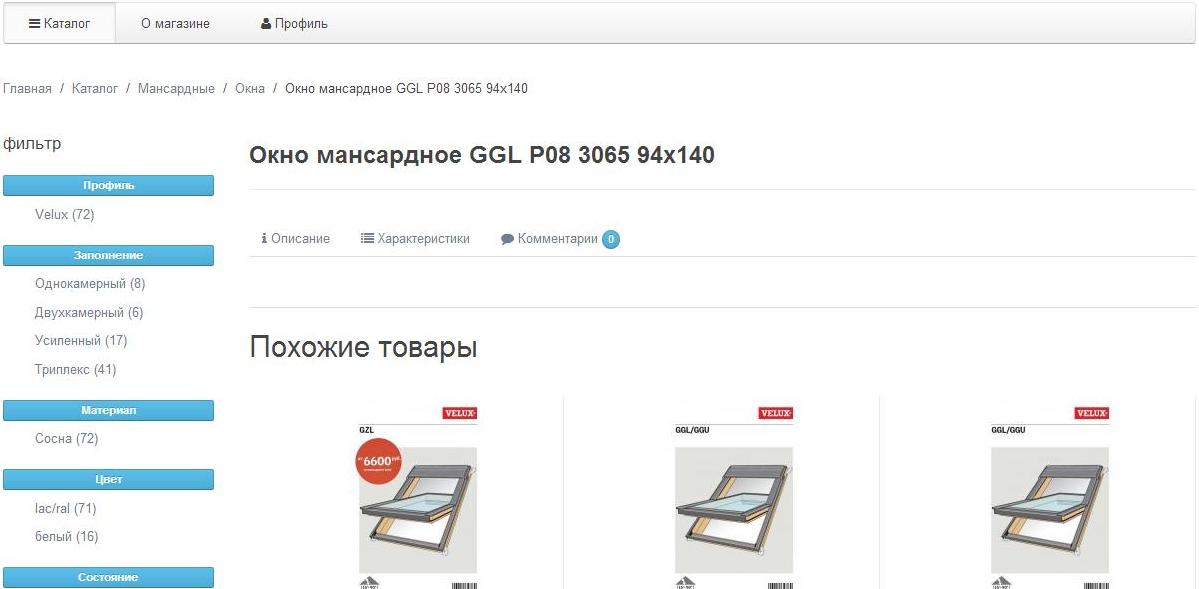1199x589 pixels.
Task: Collapse the Материал filter header
Action: (x=109, y=411)
